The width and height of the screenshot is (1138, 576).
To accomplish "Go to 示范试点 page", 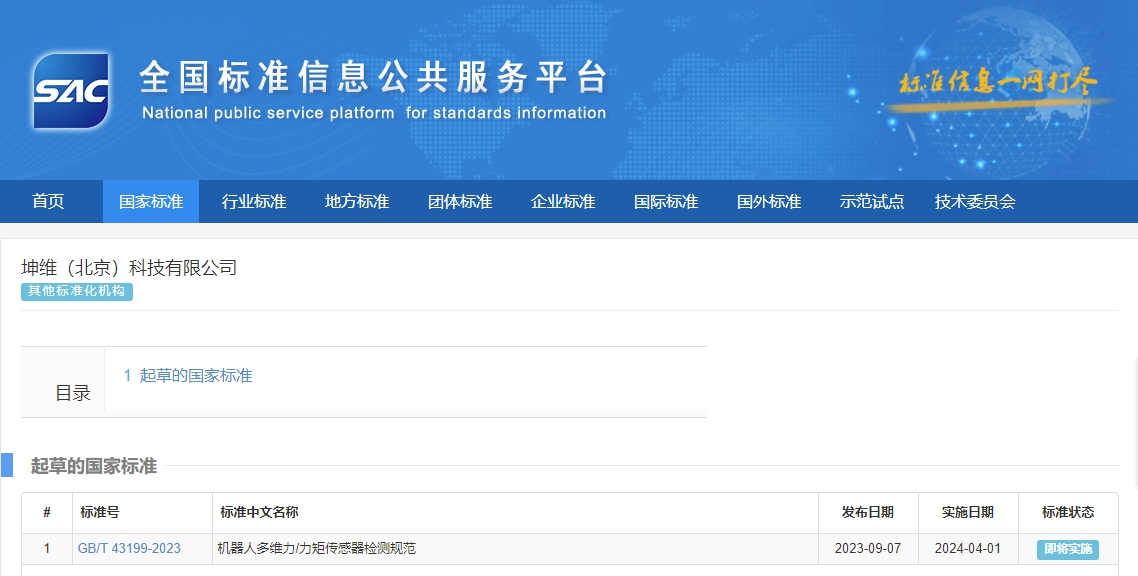I will [872, 202].
